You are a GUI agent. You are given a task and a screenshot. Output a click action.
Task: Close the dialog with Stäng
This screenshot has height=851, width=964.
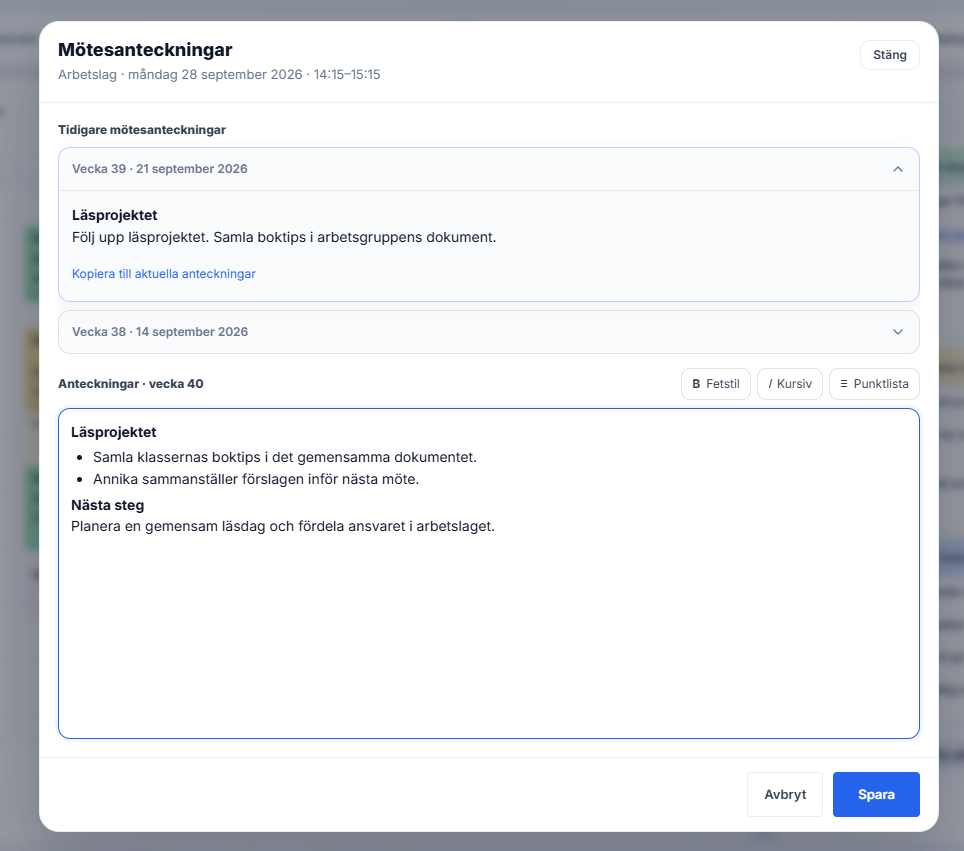click(890, 55)
